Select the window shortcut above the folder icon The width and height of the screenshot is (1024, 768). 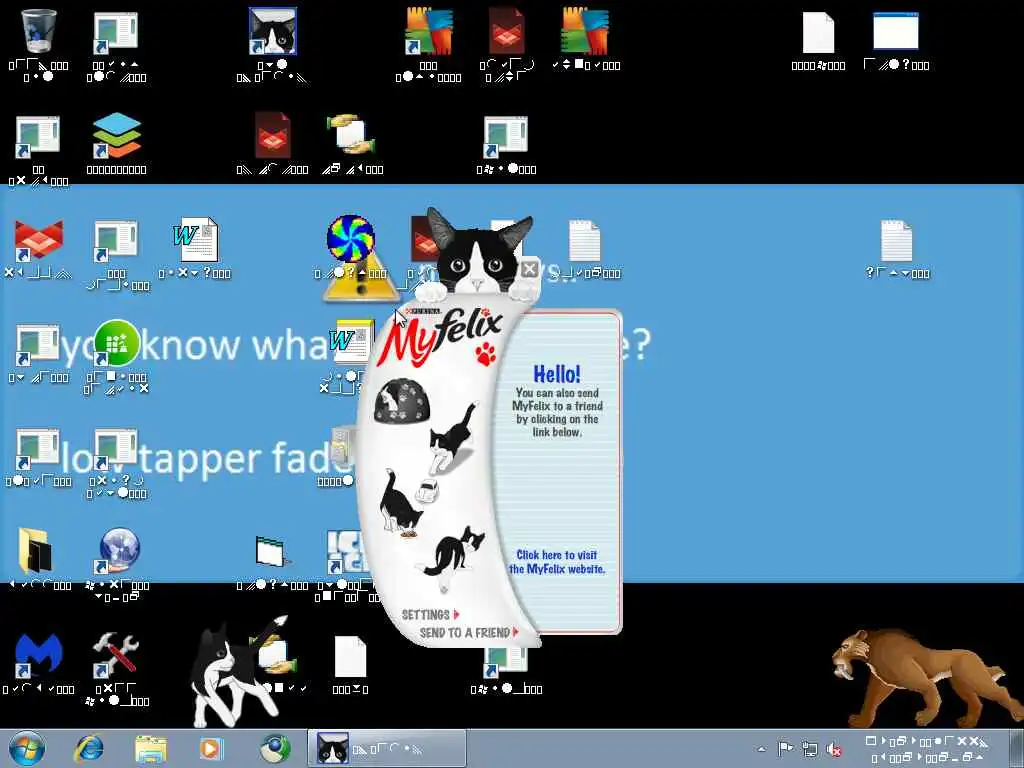coord(38,449)
